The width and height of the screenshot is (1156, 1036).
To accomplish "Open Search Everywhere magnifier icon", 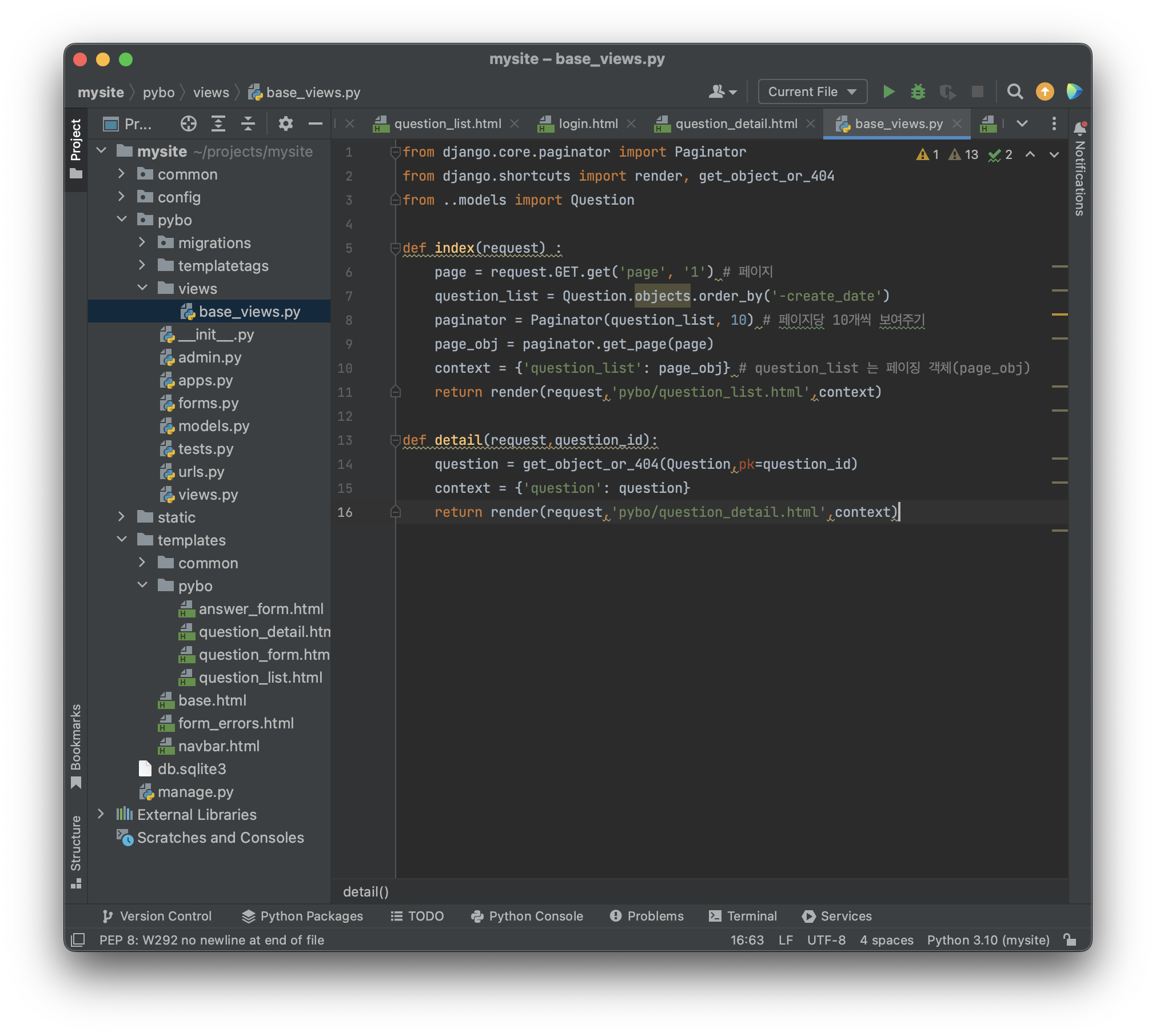I will [x=1015, y=91].
